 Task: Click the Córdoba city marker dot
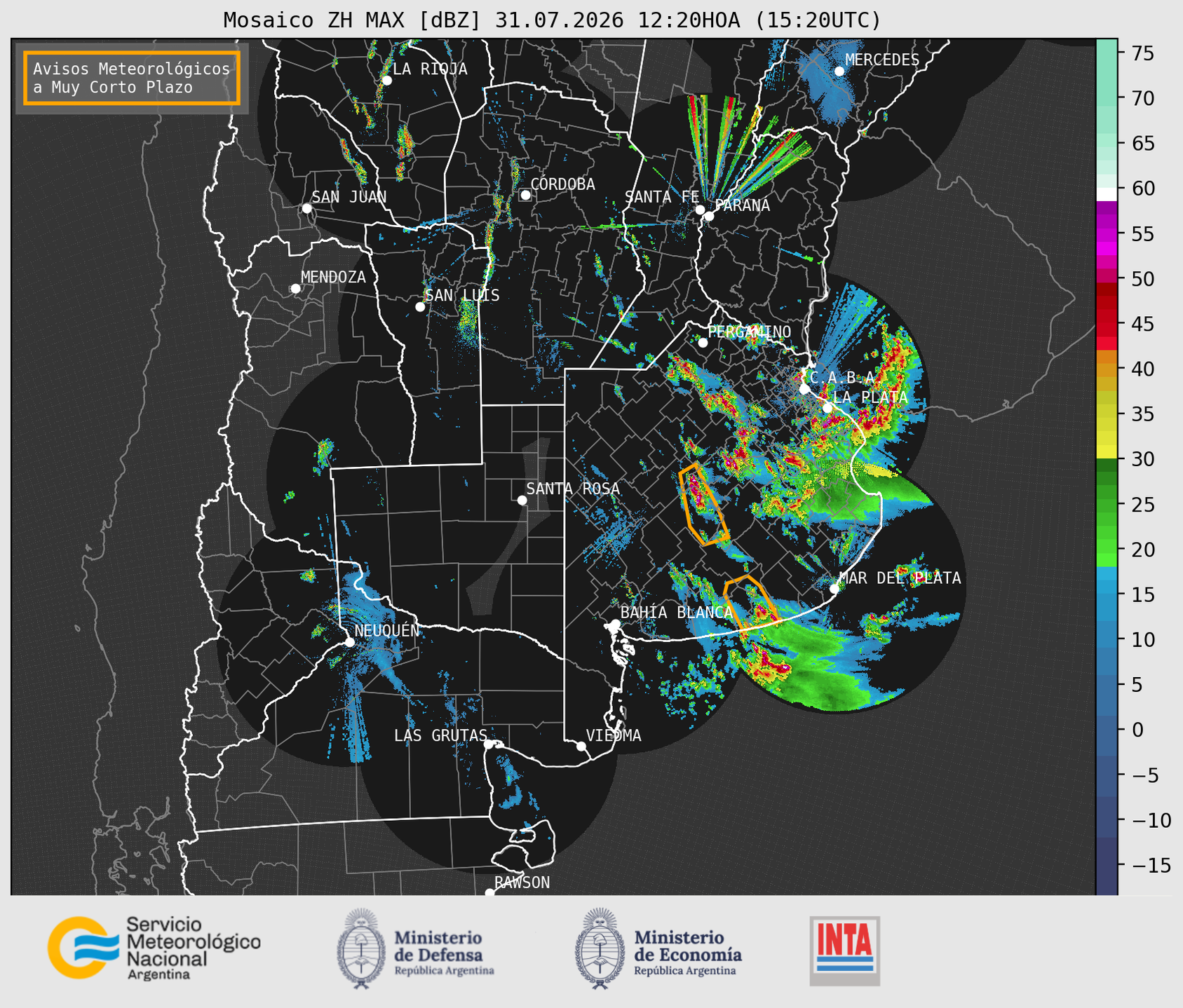[x=525, y=195]
